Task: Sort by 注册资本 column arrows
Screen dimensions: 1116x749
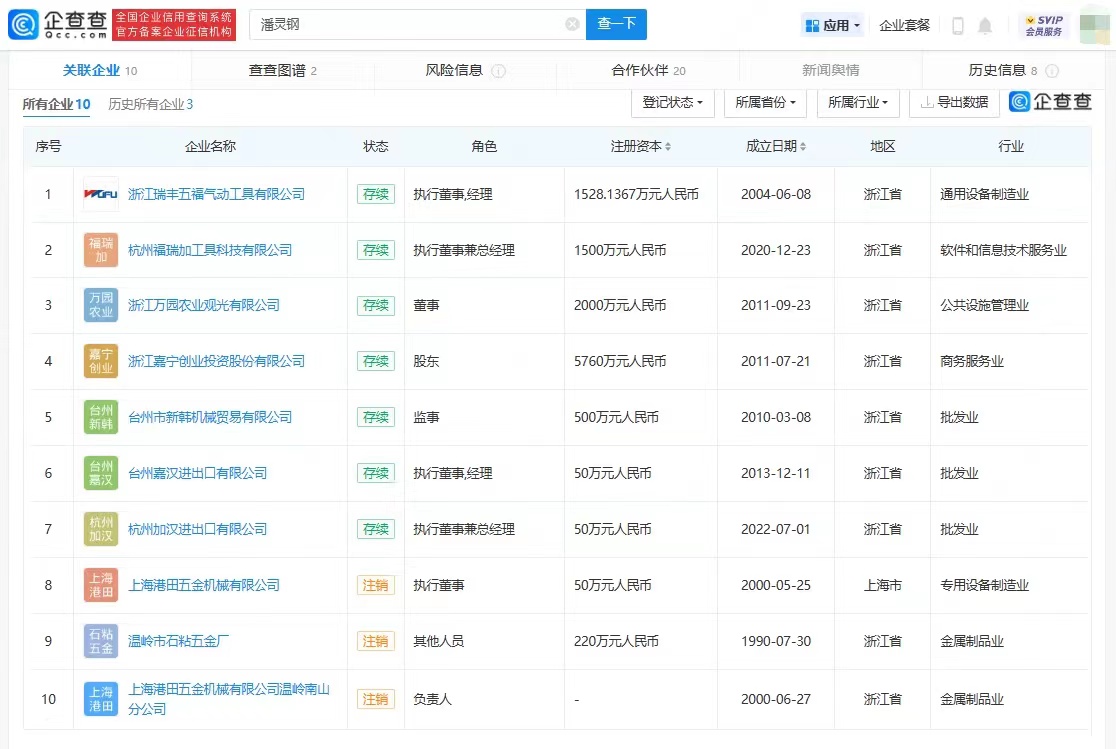Action: tap(668, 147)
